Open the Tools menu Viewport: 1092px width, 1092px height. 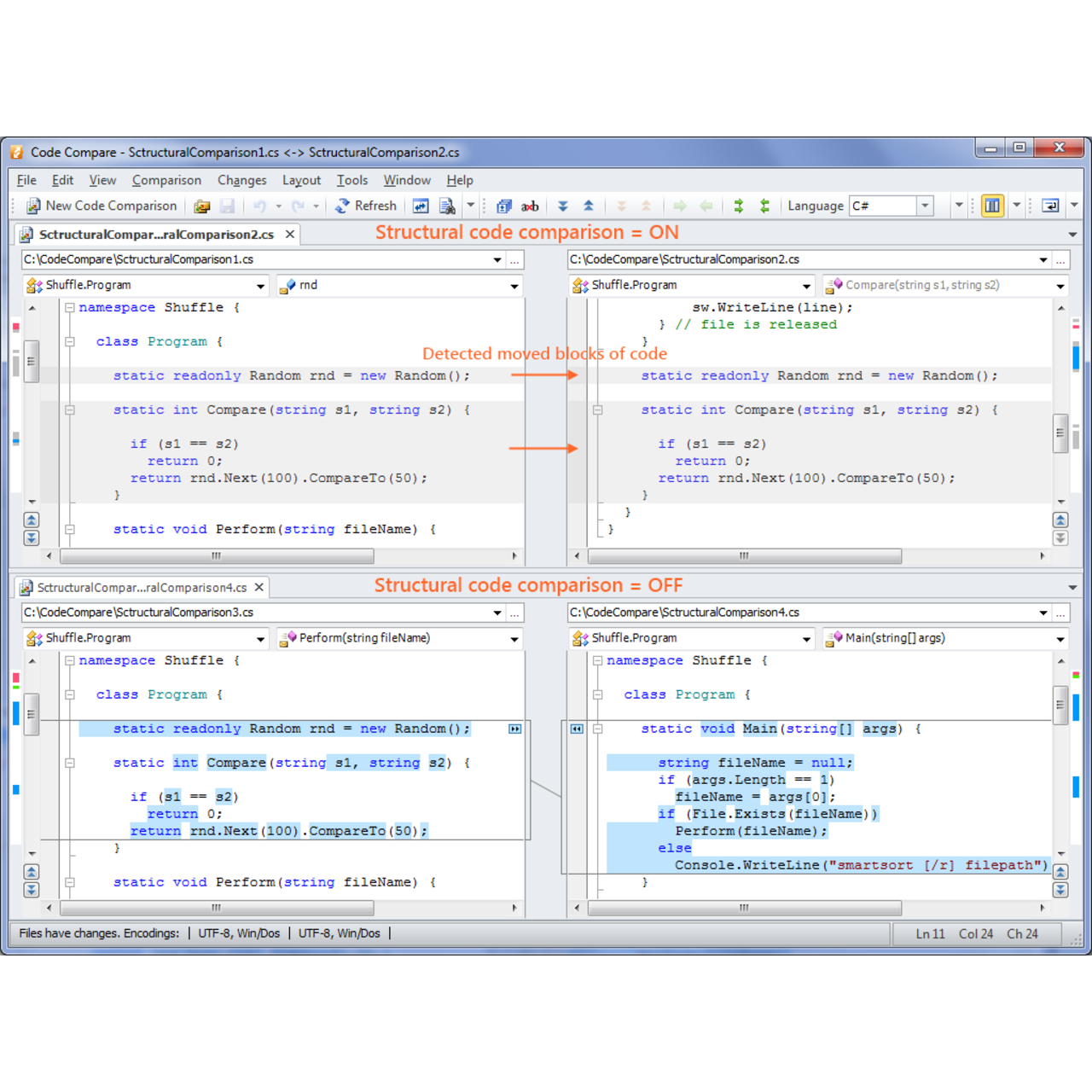[x=352, y=180]
